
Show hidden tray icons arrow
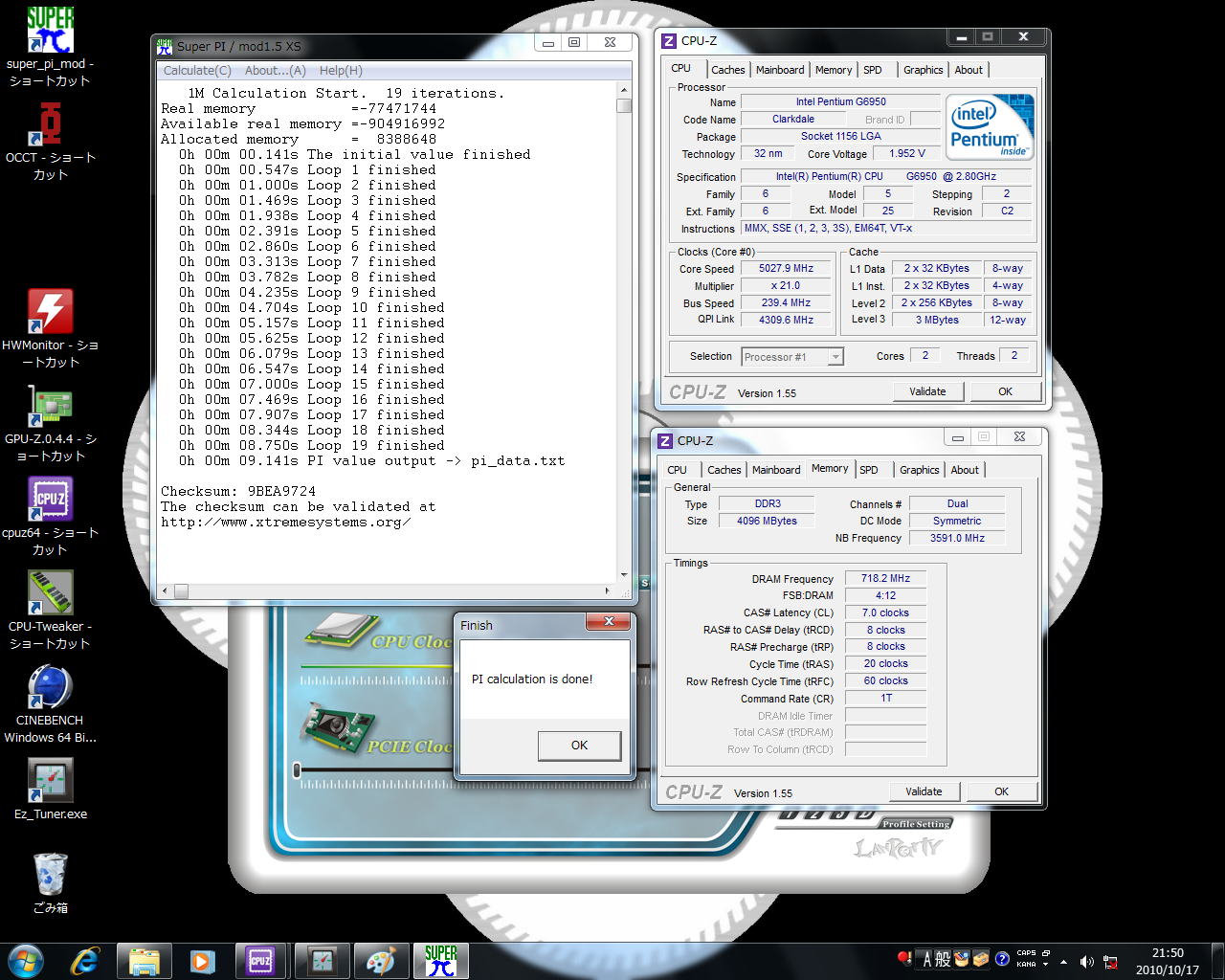pyautogui.click(x=1063, y=961)
